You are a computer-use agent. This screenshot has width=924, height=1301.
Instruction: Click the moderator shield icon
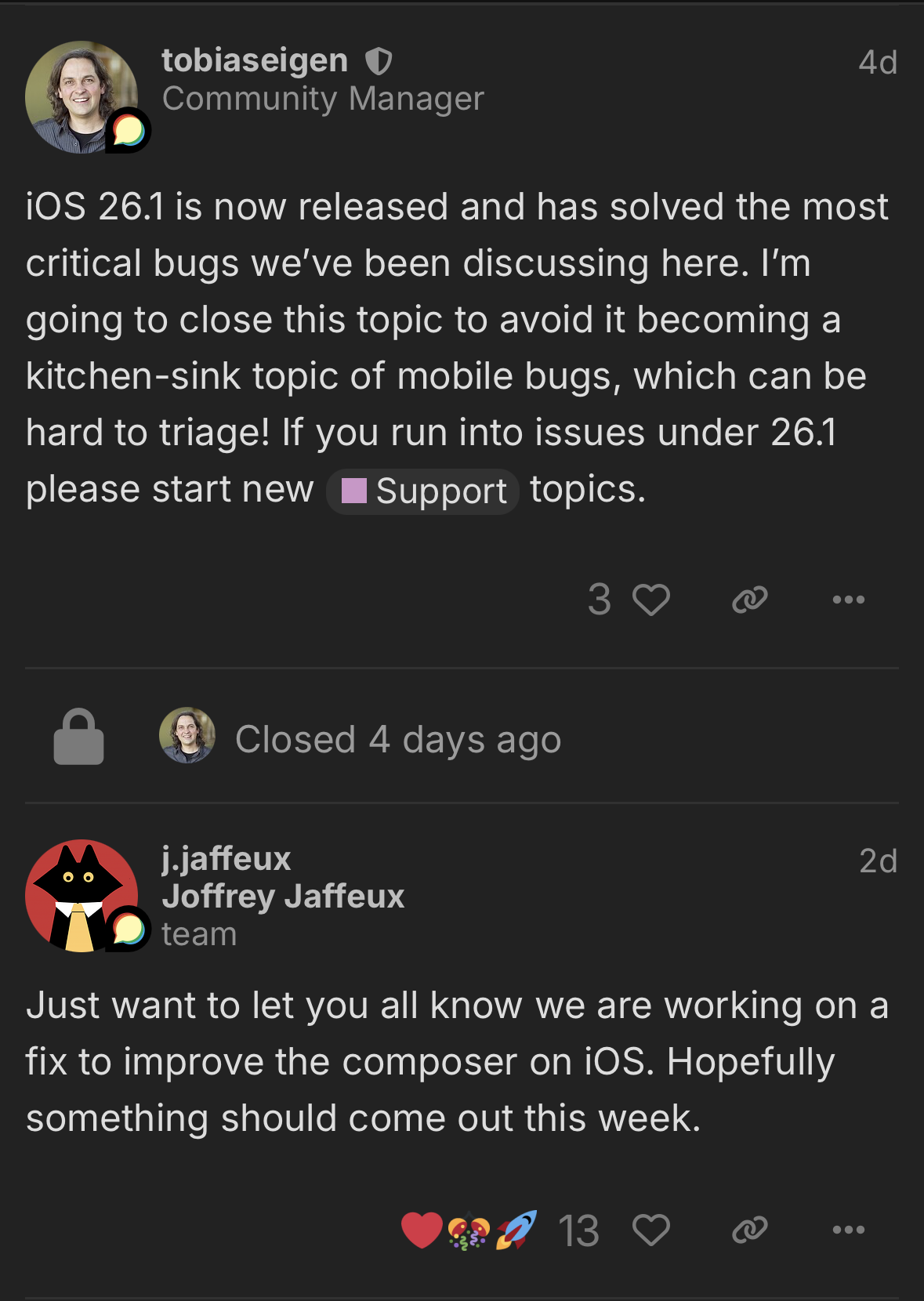click(x=379, y=60)
